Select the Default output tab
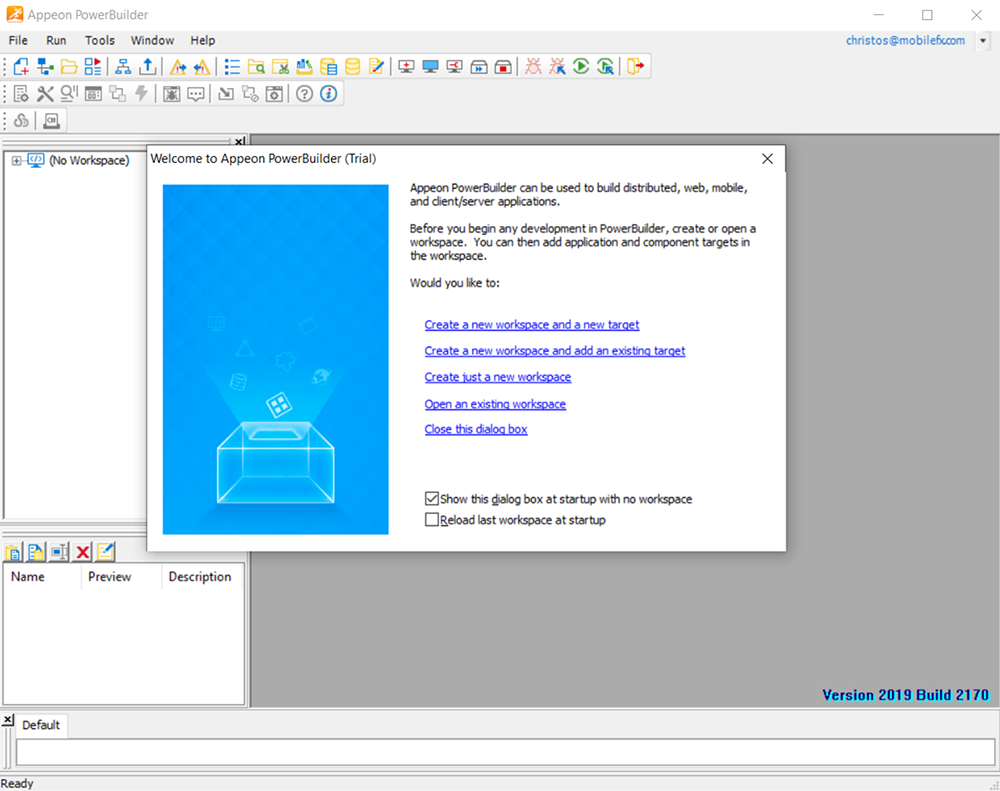This screenshot has width=1000, height=791. 41,725
